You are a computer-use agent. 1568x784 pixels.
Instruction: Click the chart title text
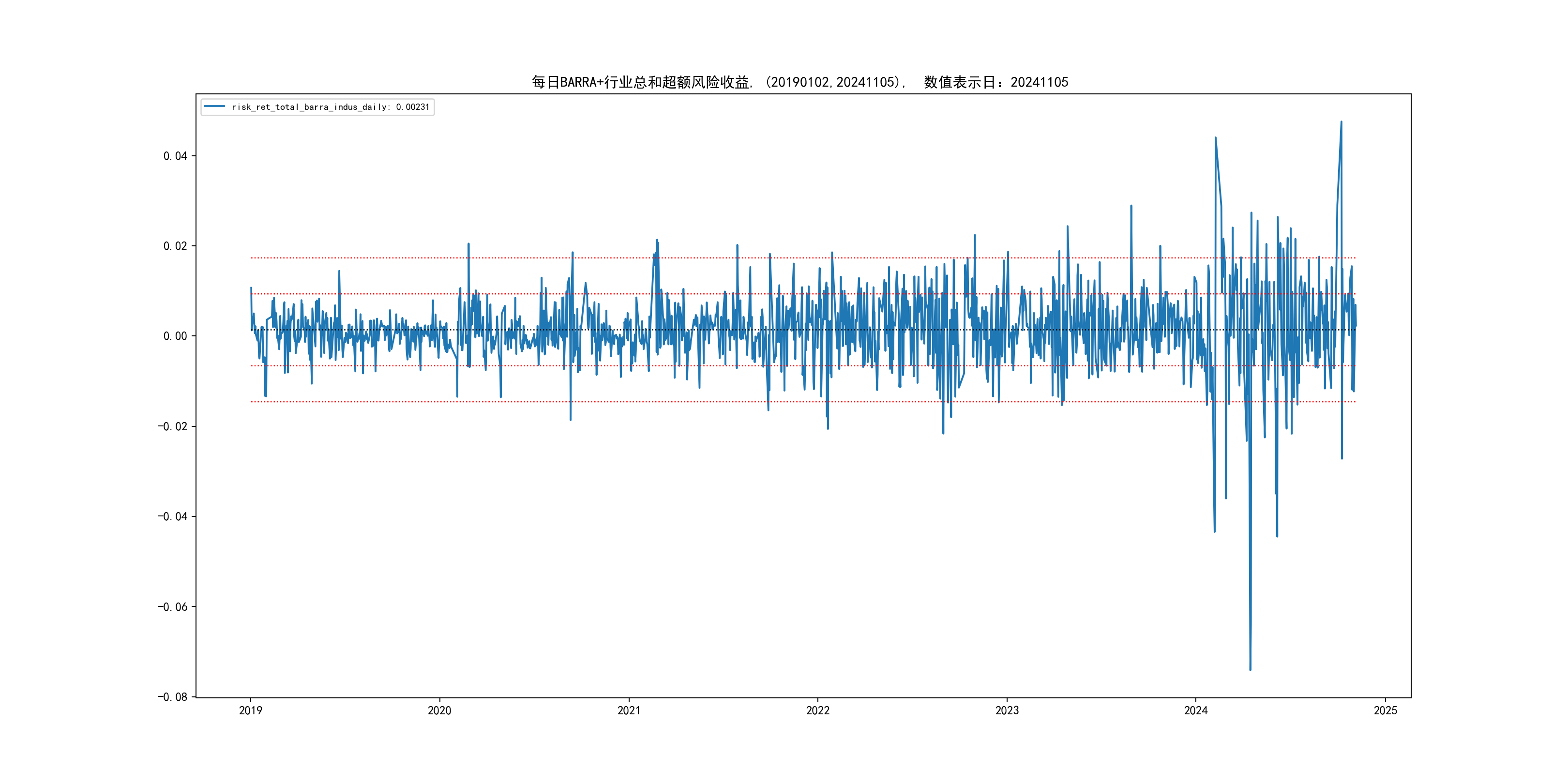(800, 82)
